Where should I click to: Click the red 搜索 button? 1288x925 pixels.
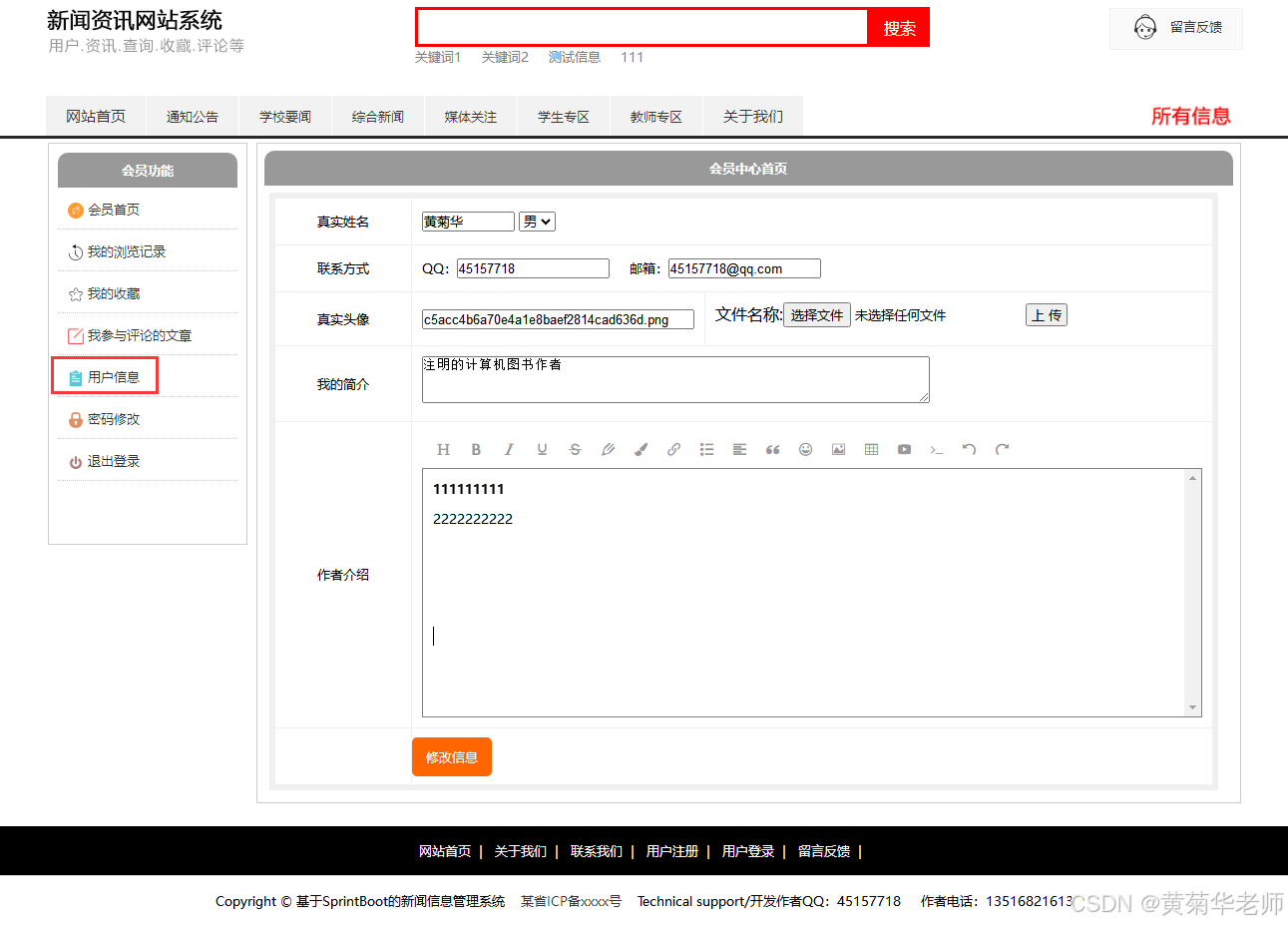point(899,28)
